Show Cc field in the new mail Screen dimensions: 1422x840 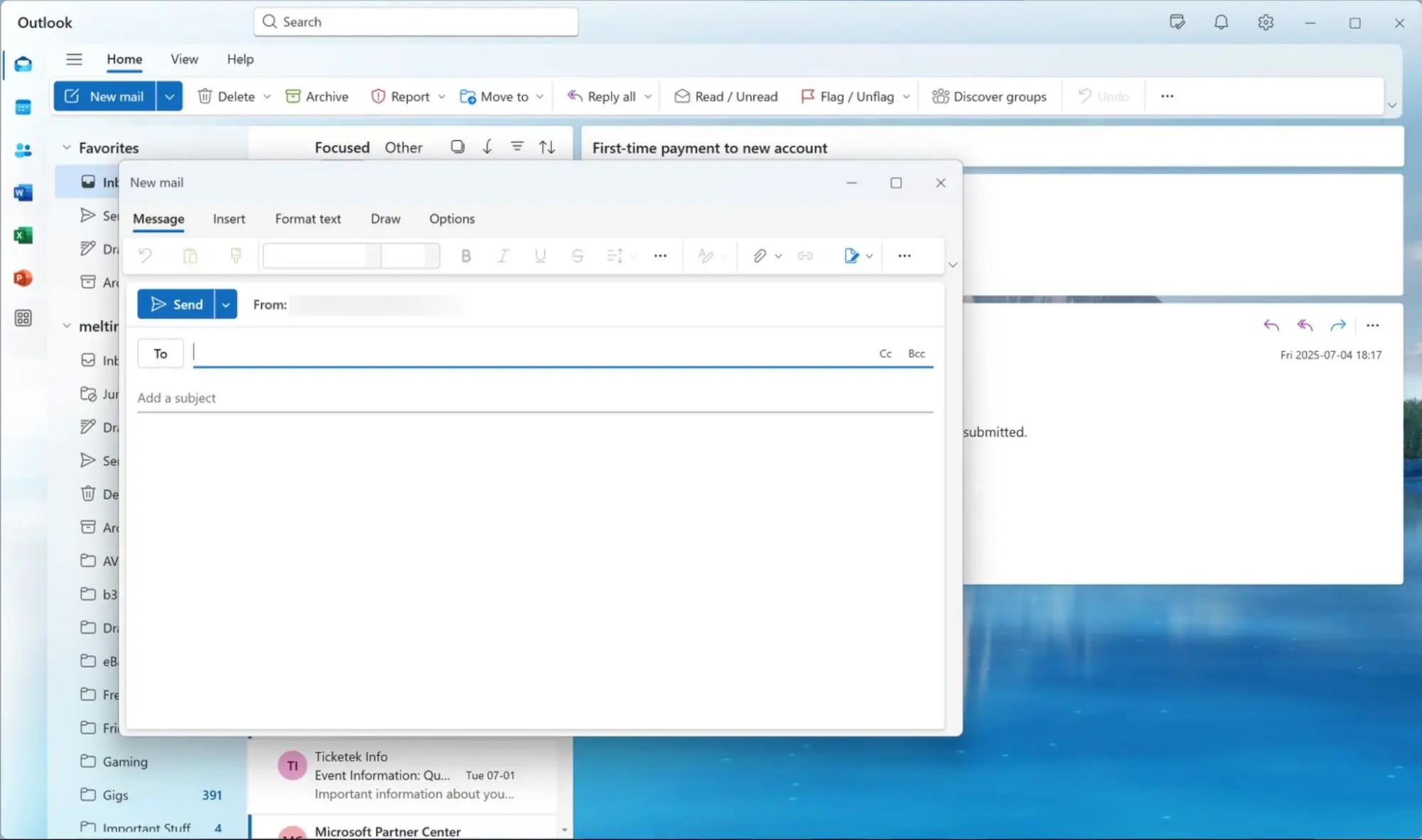(x=884, y=353)
